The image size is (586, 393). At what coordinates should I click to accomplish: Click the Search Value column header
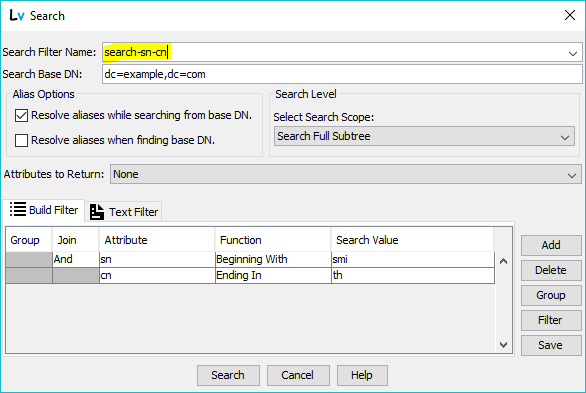tap(412, 240)
